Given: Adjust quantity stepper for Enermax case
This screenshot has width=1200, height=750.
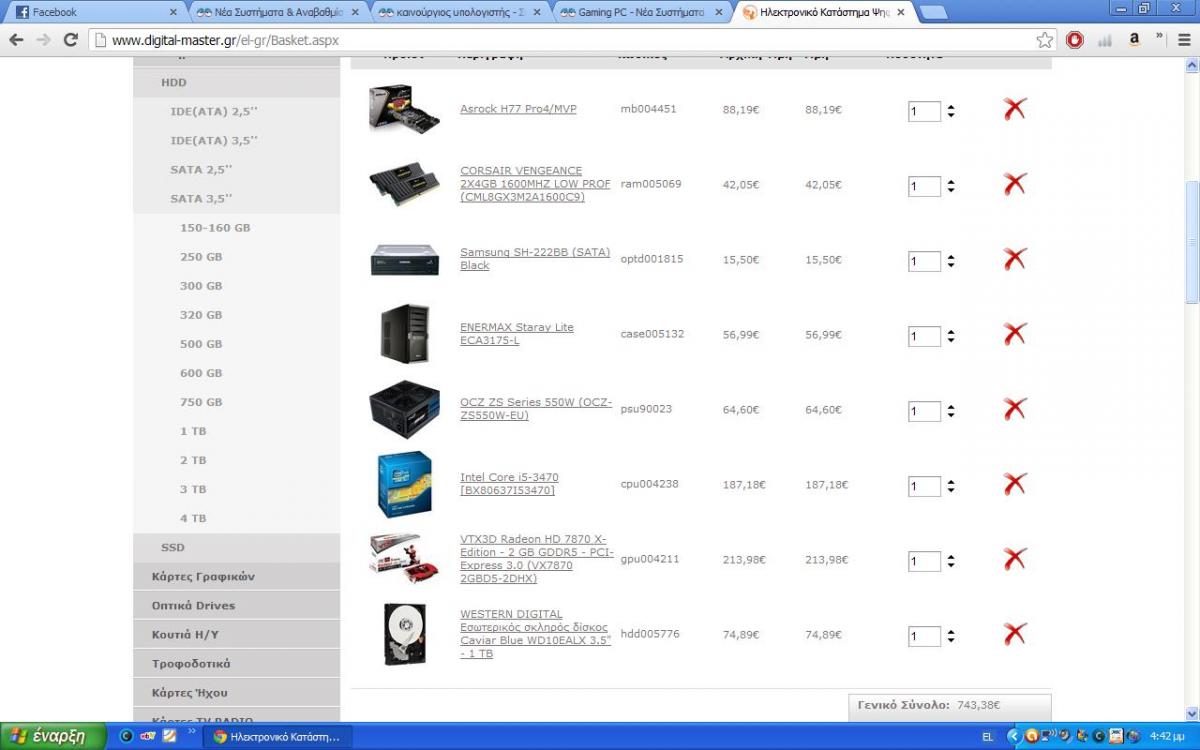Looking at the screenshot, I should click(x=950, y=336).
